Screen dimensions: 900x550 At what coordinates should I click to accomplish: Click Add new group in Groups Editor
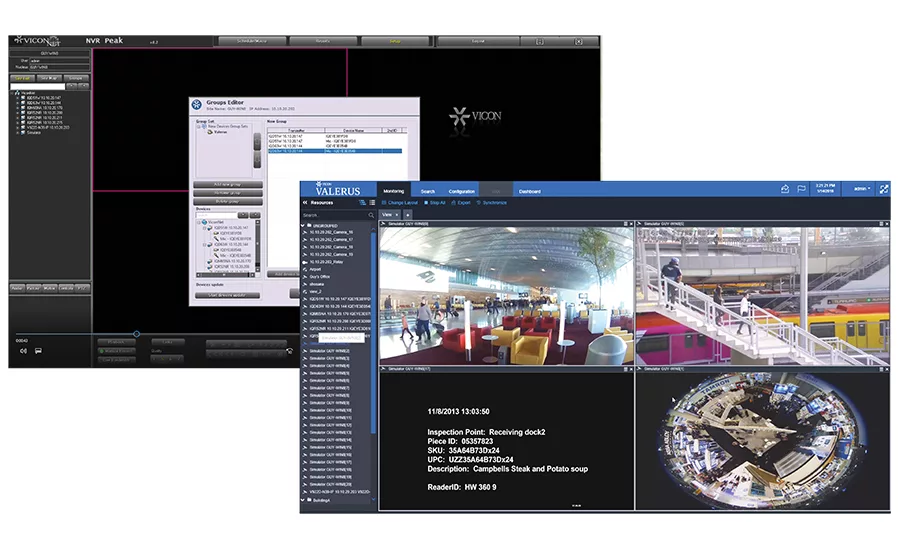[x=228, y=184]
